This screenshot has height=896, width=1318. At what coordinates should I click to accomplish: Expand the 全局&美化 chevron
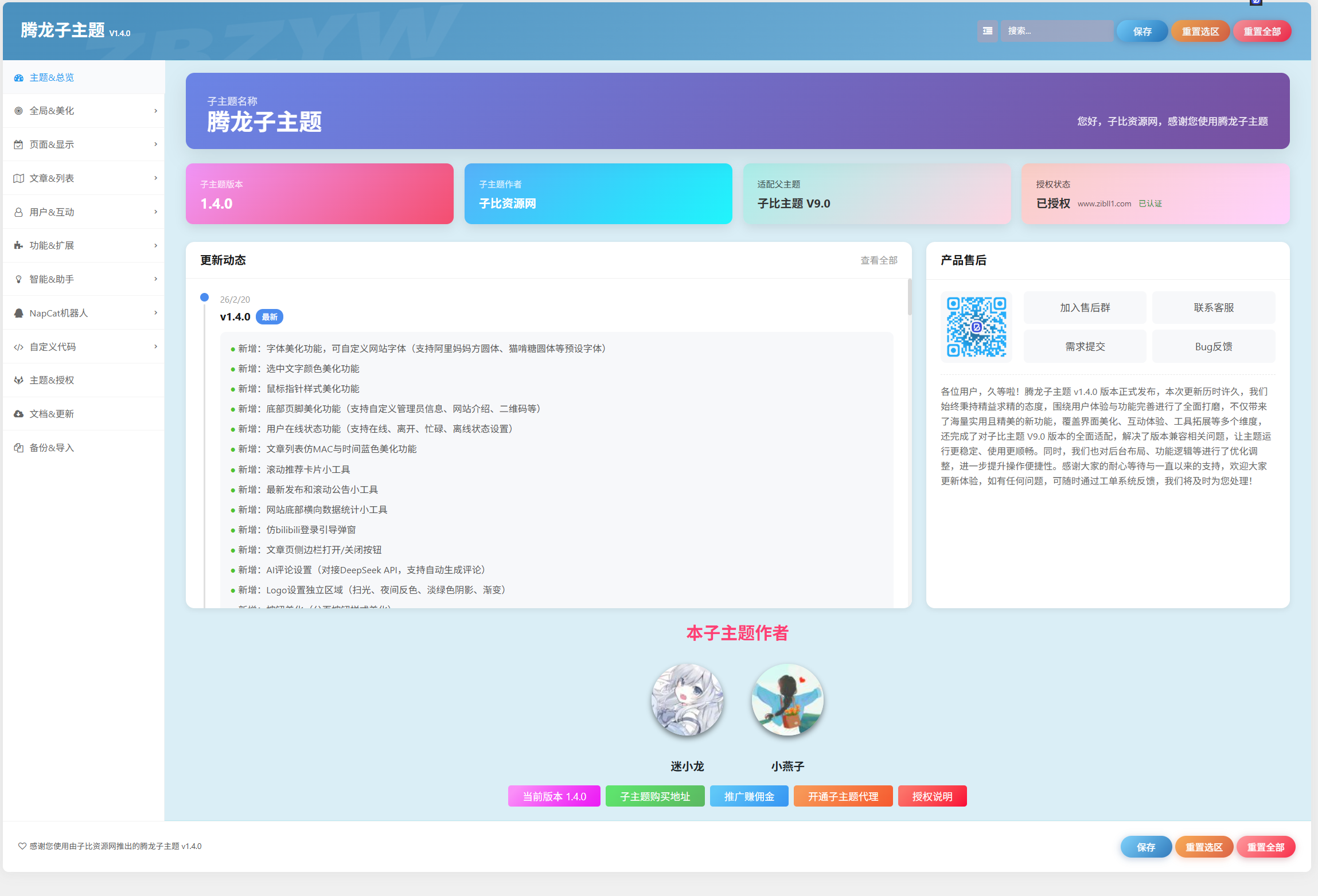pyautogui.click(x=155, y=111)
